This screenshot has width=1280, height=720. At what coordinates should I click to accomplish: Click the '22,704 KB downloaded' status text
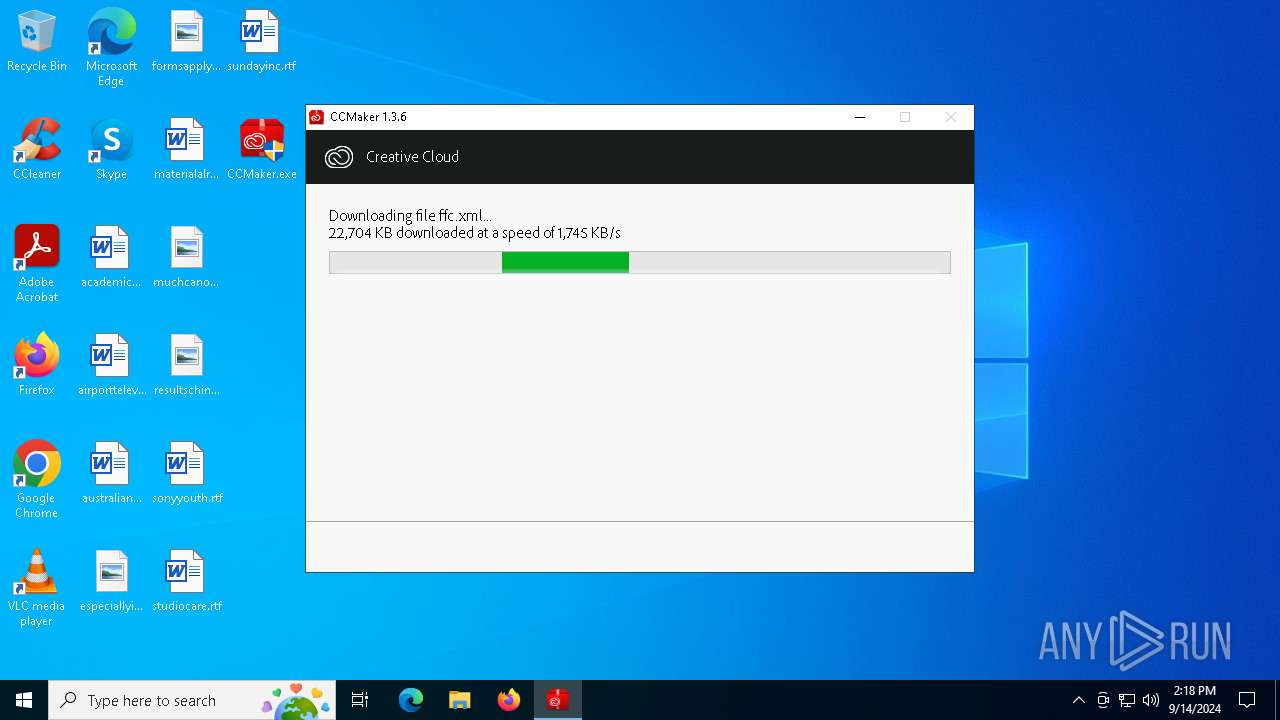(x=475, y=233)
